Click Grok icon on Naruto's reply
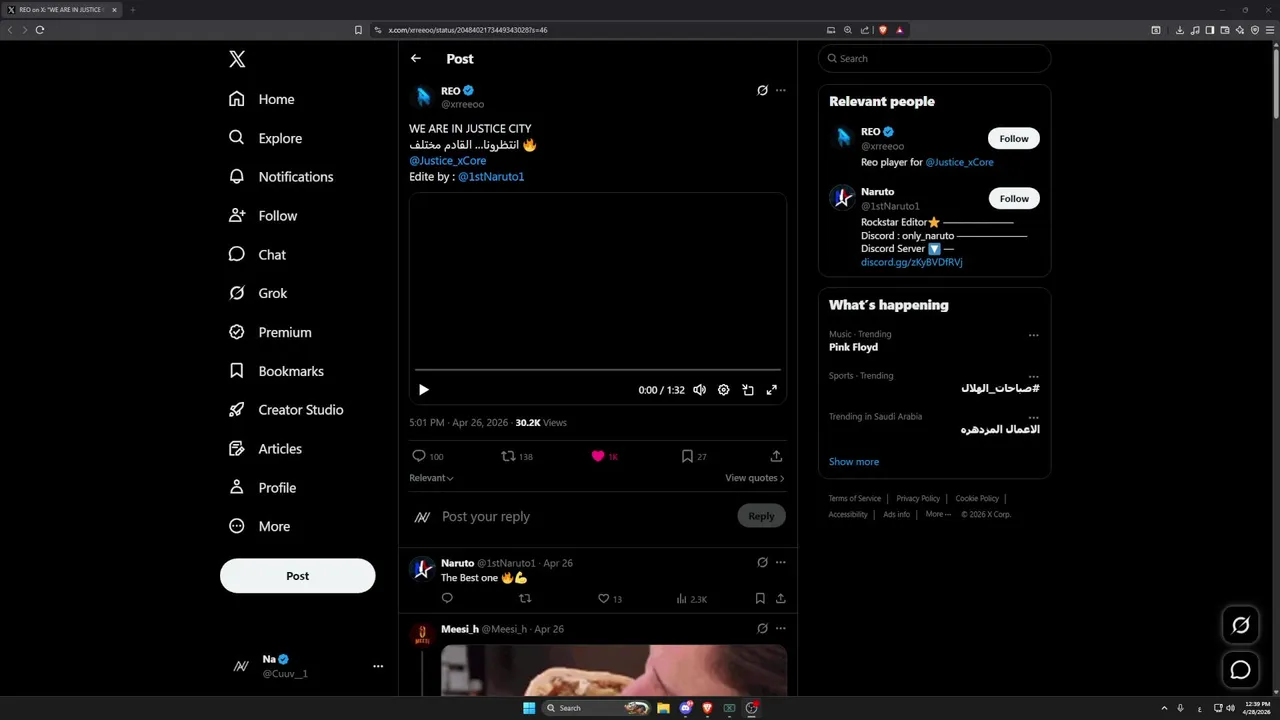Screen dimensions: 1280x720 pos(762,562)
